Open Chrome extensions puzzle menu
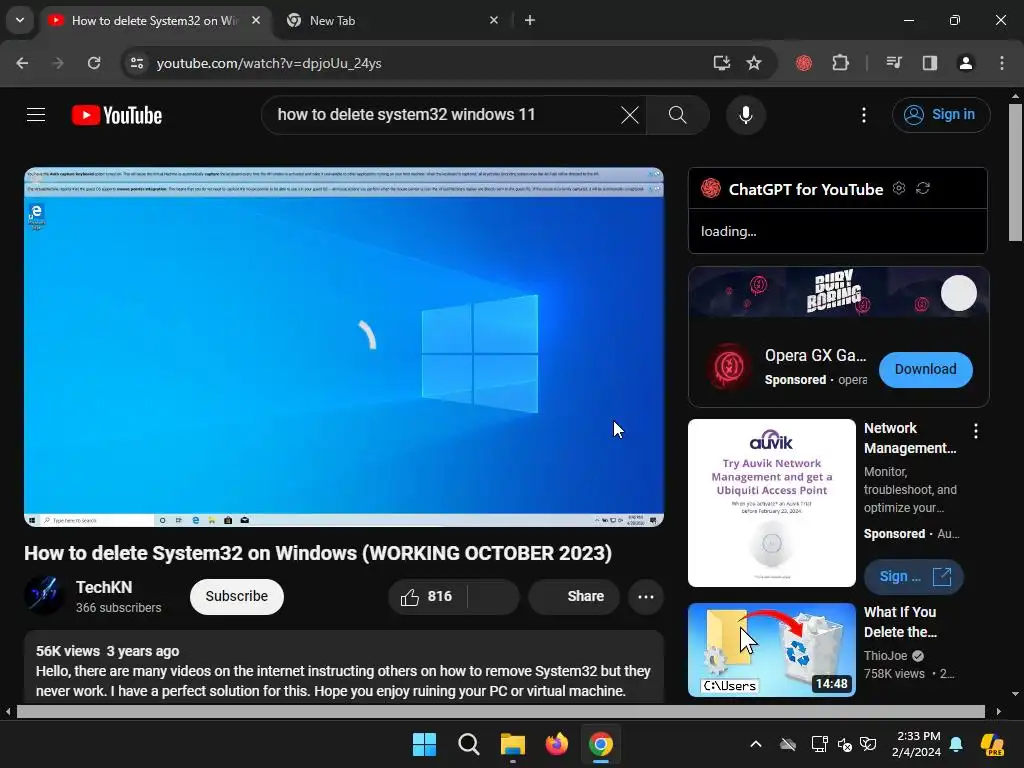 (840, 63)
